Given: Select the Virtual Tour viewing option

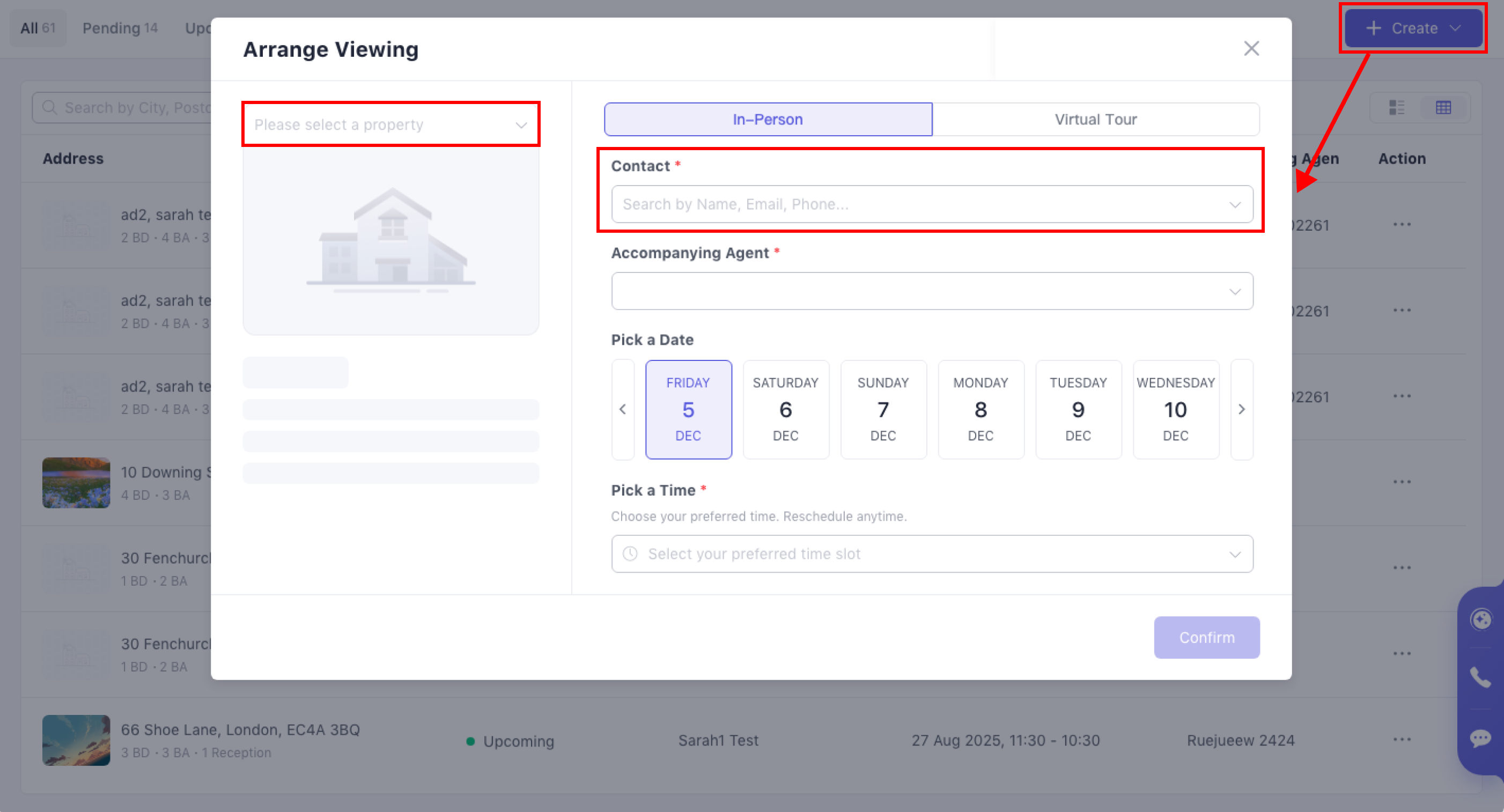Looking at the screenshot, I should 1095,120.
